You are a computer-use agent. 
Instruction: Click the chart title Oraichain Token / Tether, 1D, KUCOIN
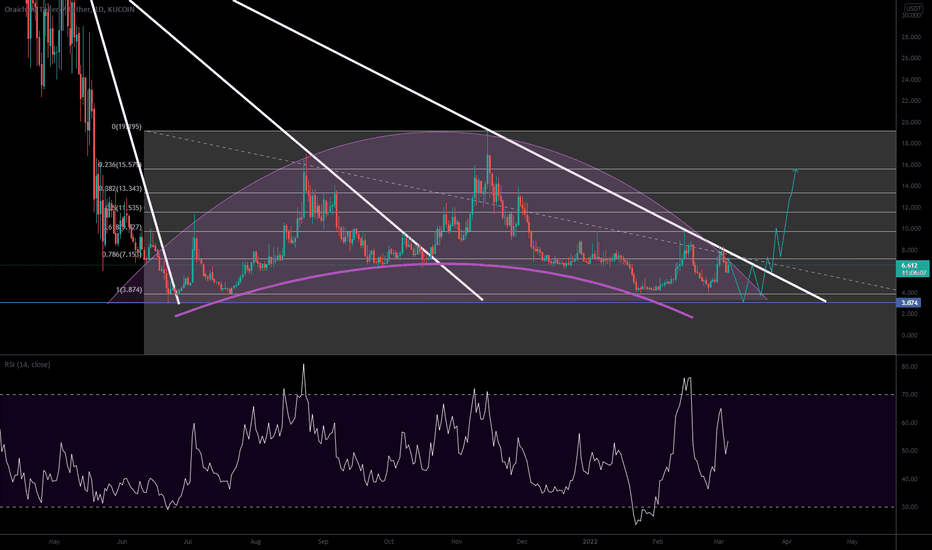coord(69,10)
